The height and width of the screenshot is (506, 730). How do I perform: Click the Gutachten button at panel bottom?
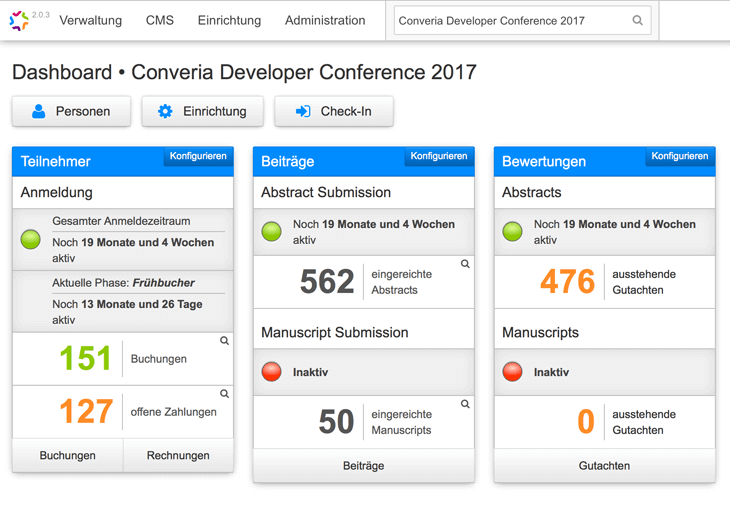(x=604, y=466)
